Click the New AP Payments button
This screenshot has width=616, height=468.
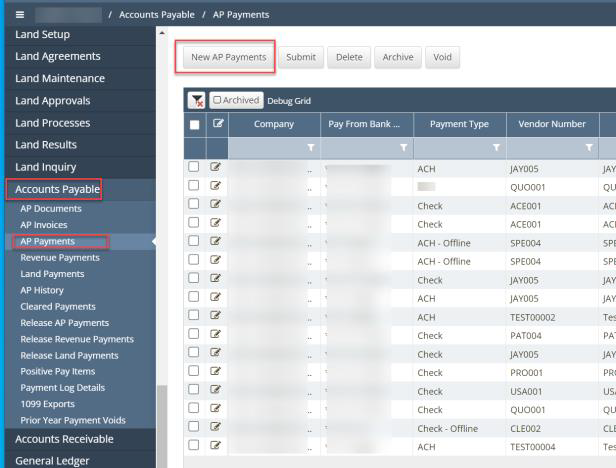click(229, 57)
